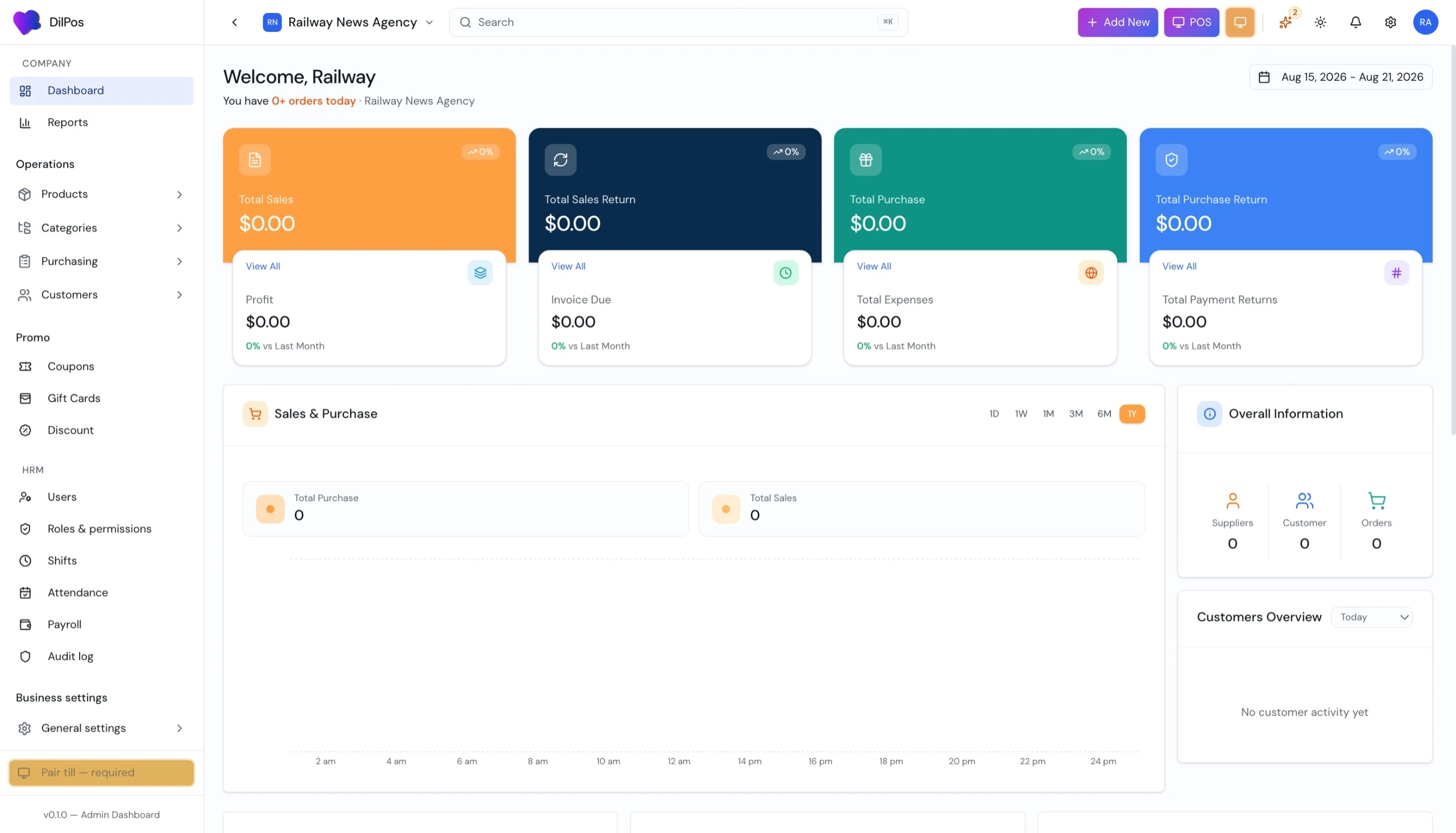Image resolution: width=1456 pixels, height=833 pixels.
Task: Go to Gift Cards page
Action: pyautogui.click(x=101, y=398)
